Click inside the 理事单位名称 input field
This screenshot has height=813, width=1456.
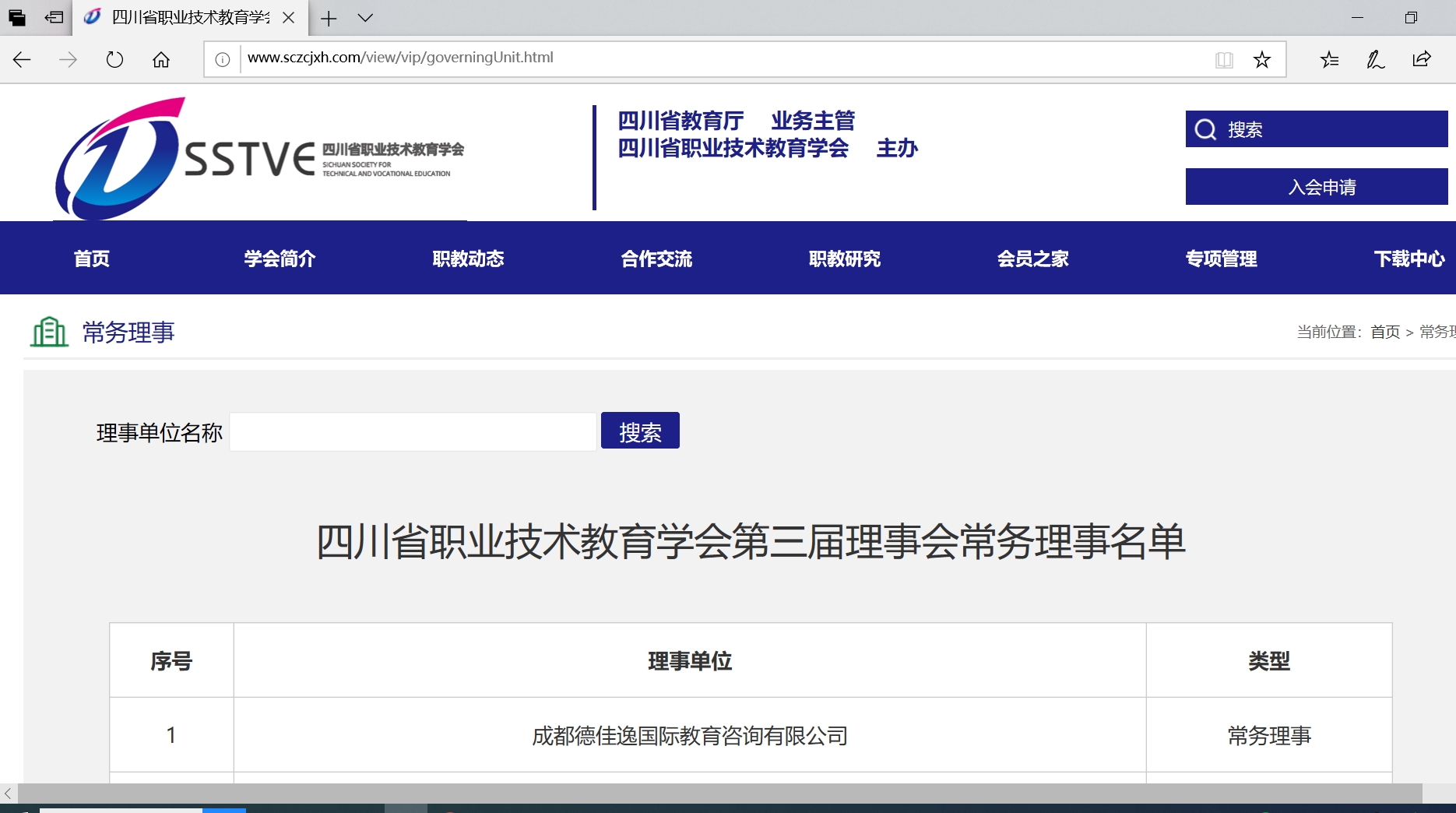click(x=413, y=431)
